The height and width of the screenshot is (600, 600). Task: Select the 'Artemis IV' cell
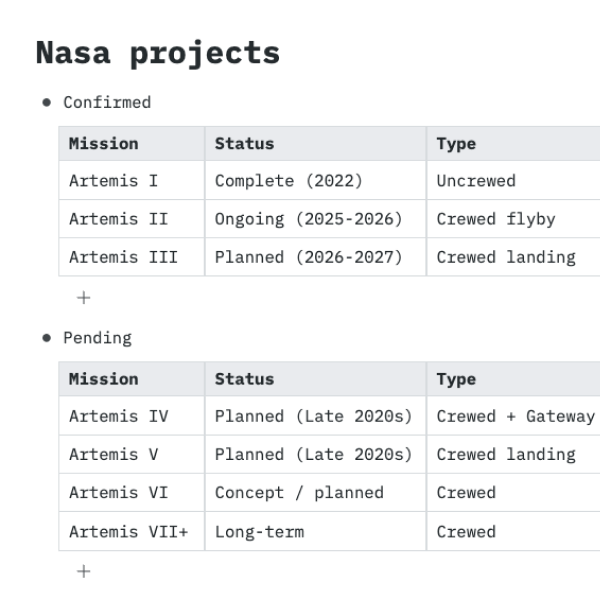(x=132, y=416)
